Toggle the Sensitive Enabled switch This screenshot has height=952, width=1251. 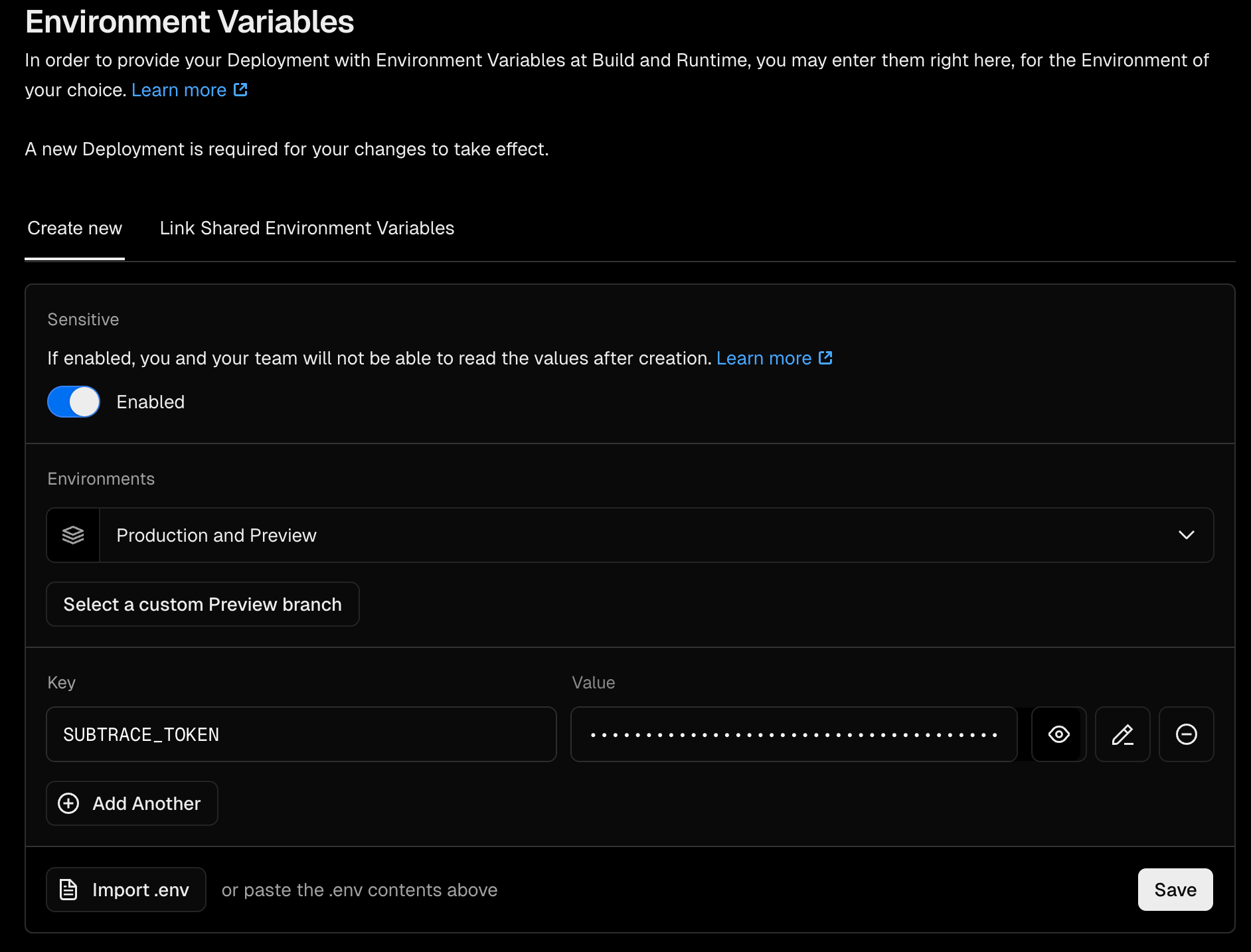click(x=74, y=402)
